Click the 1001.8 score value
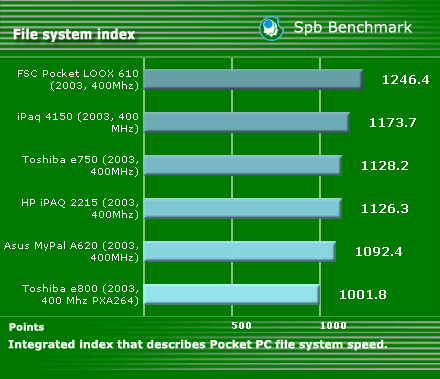Viewport: 440px width, 379px height. click(363, 295)
